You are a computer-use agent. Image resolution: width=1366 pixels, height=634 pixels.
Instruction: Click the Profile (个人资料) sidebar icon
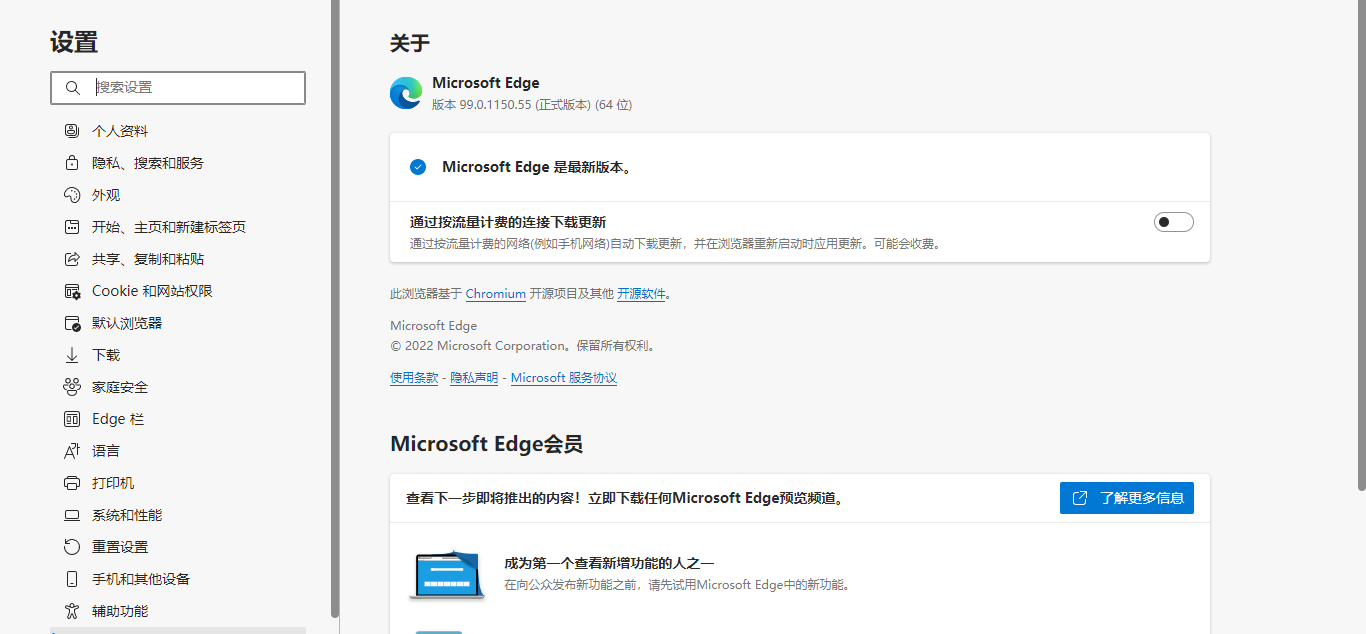coord(72,131)
